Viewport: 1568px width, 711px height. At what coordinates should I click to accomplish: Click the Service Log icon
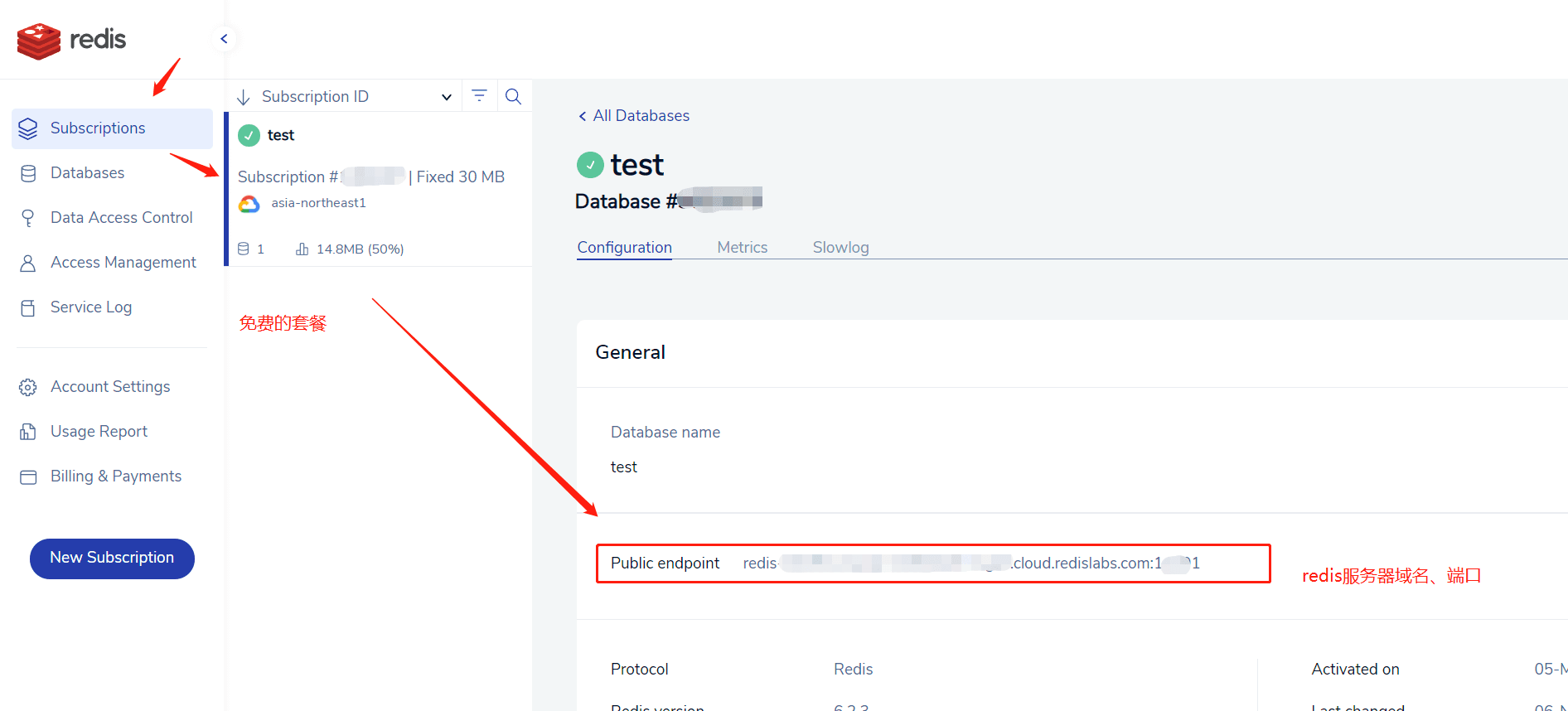coord(28,307)
